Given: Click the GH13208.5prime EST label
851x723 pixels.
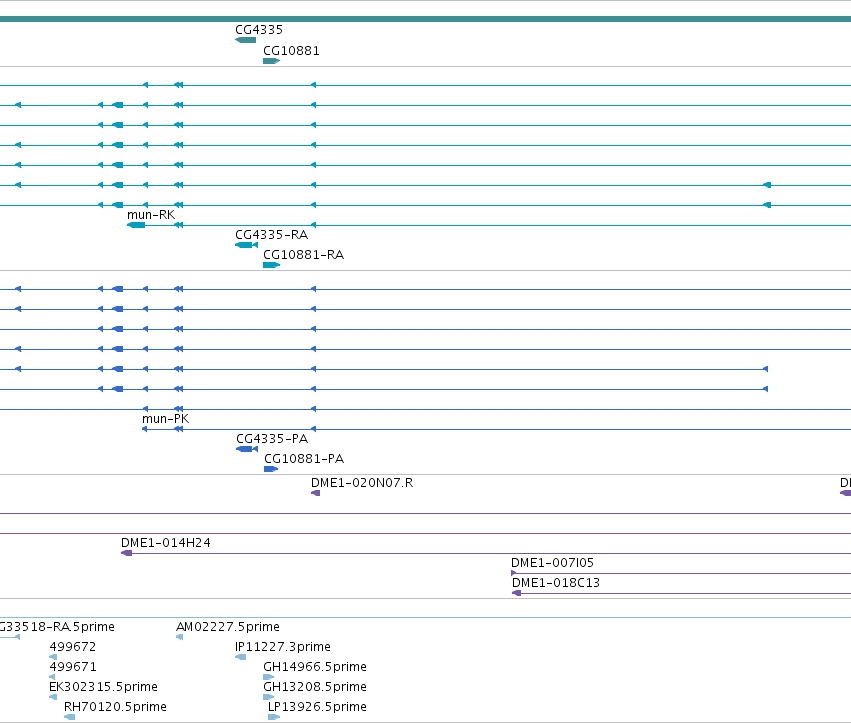Looking at the screenshot, I should 315,687.
